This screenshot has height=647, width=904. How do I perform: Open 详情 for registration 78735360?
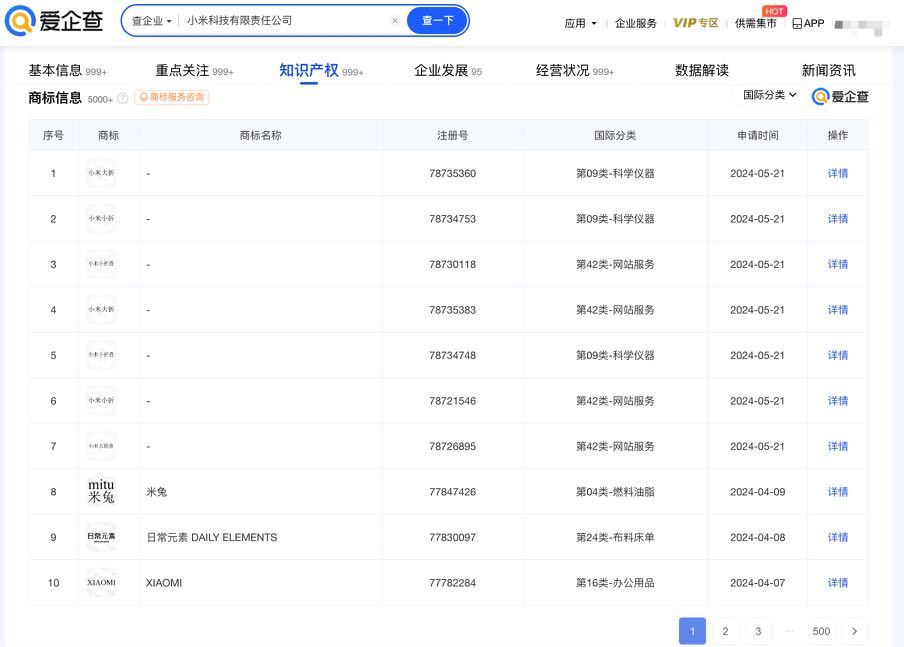(838, 174)
